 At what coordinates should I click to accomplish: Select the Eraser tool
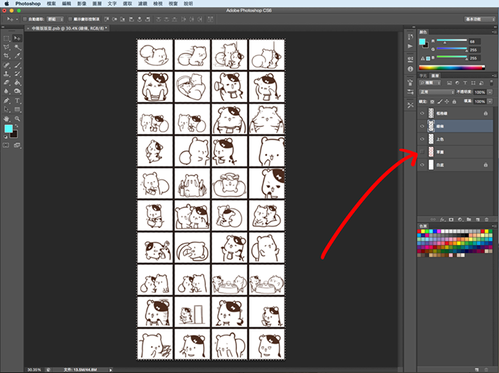click(x=7, y=82)
